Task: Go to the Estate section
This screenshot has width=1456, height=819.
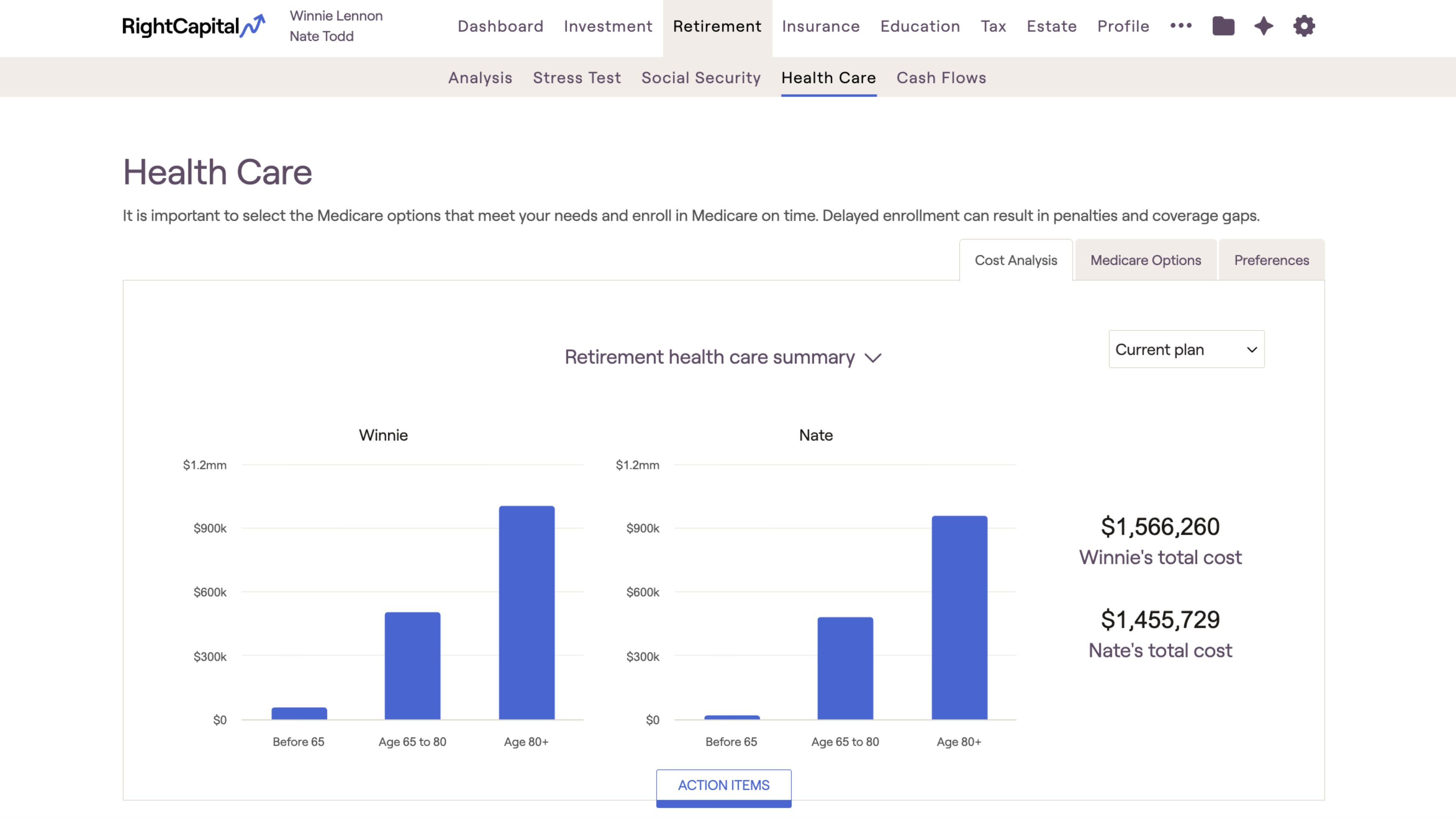Action: pyautogui.click(x=1052, y=26)
